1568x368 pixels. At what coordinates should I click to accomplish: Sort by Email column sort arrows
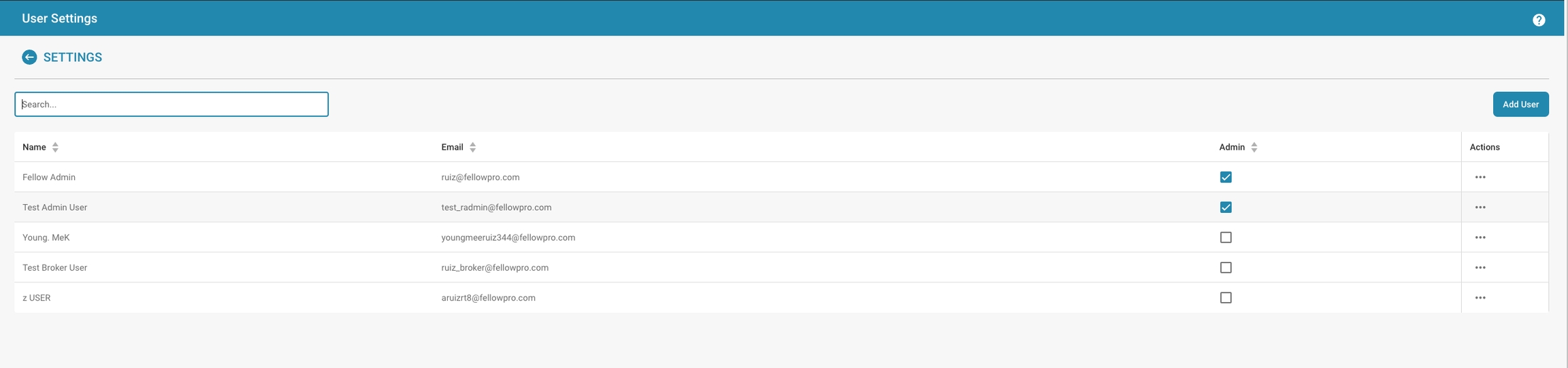click(x=472, y=147)
